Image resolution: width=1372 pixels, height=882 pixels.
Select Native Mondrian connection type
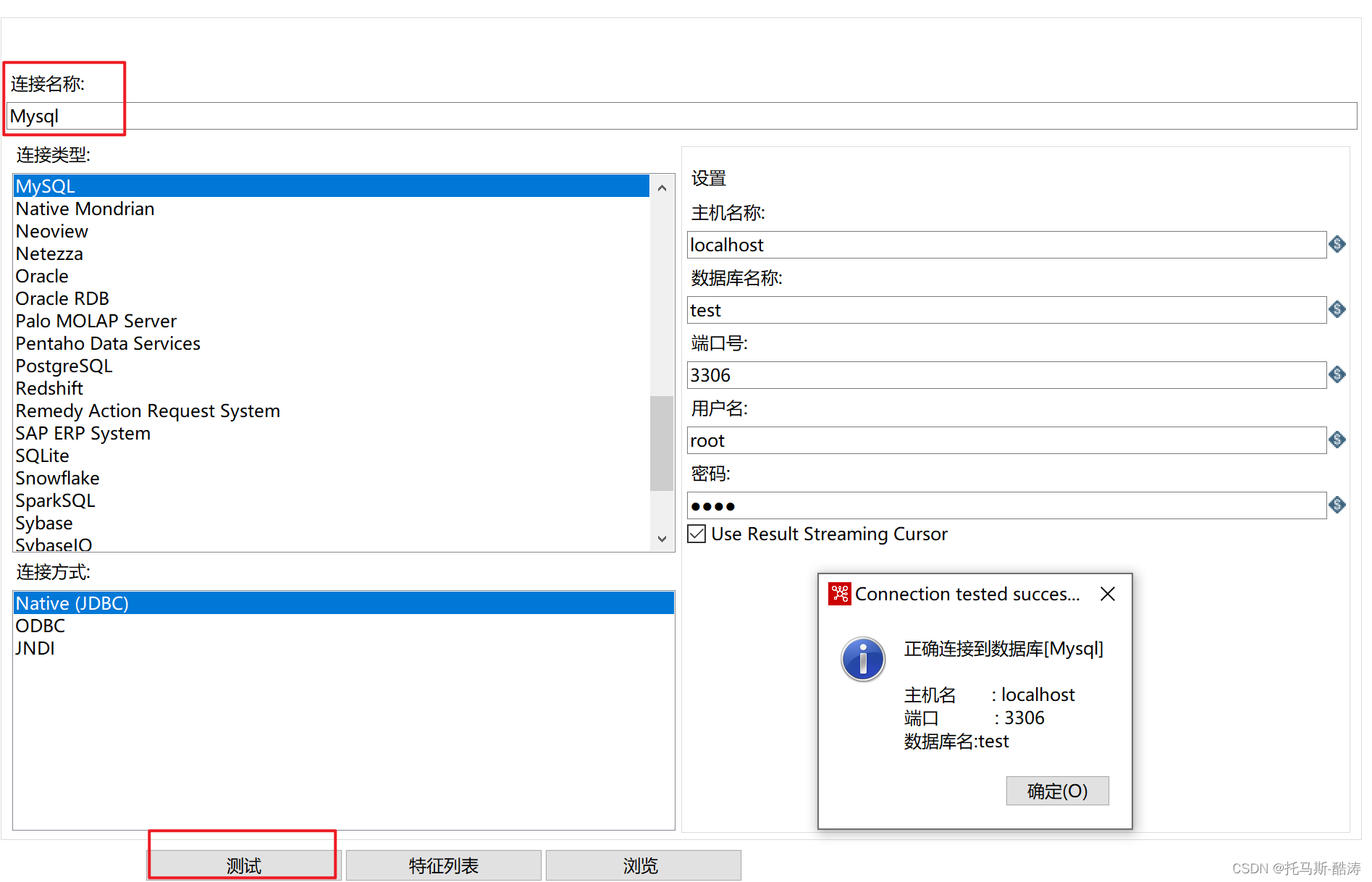point(332,209)
